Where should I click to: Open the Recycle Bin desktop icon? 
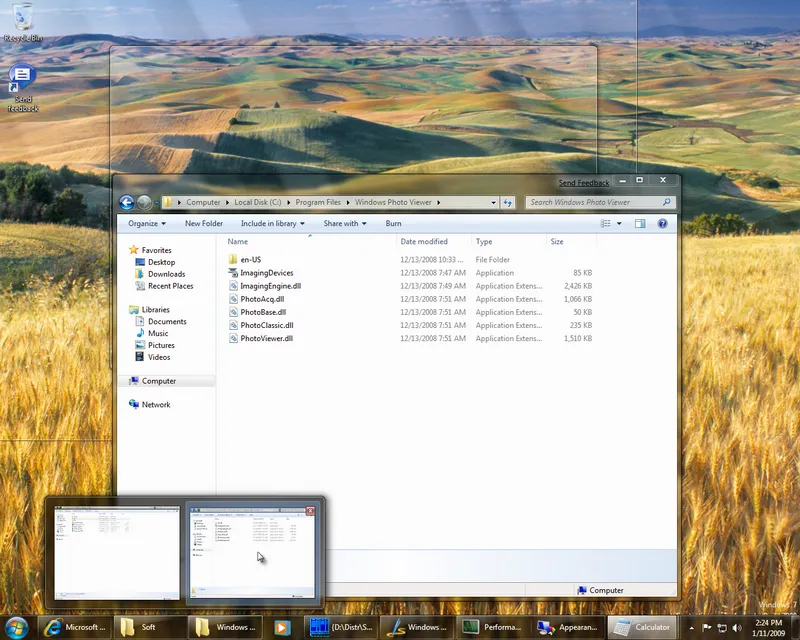23,22
